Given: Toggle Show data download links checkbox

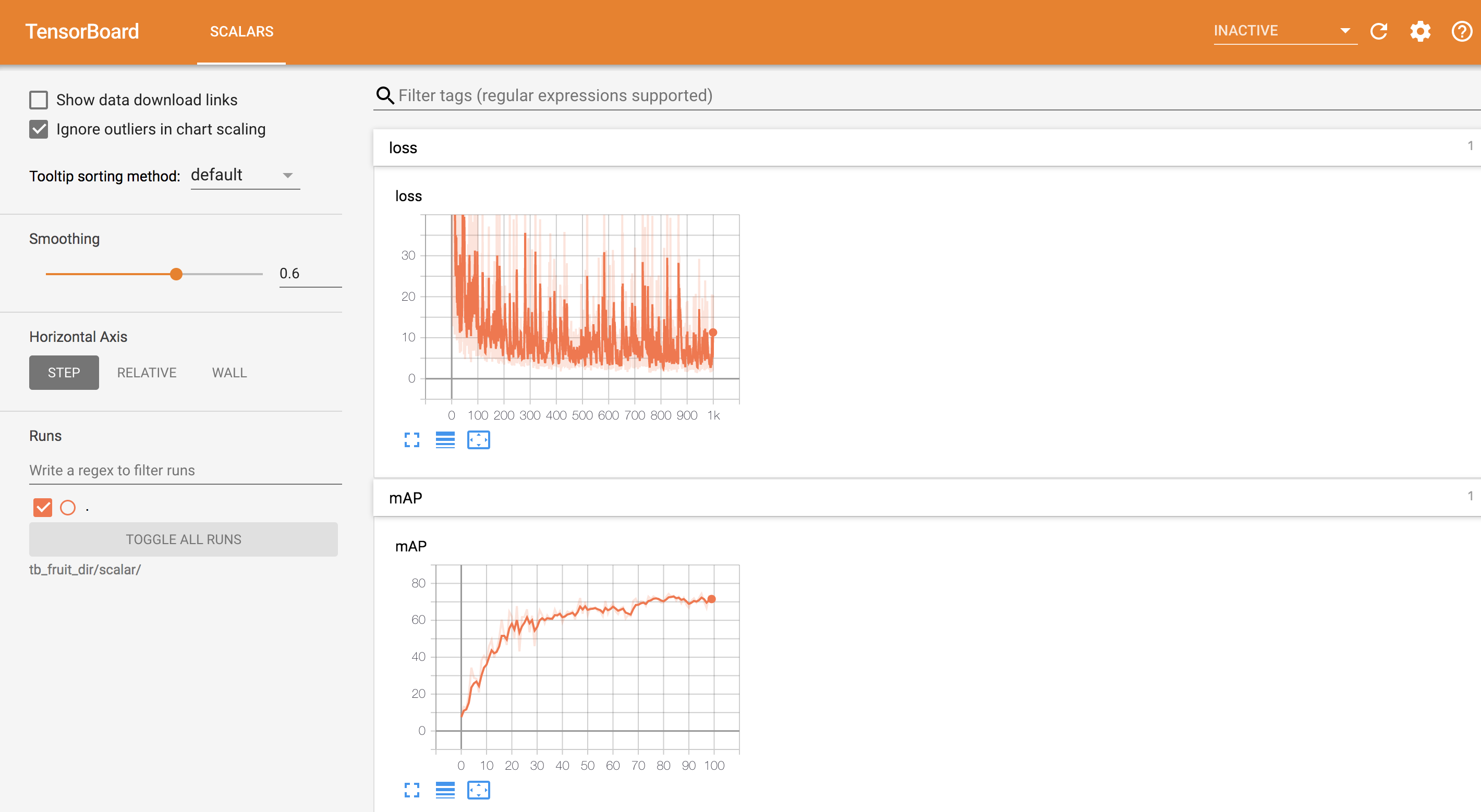Looking at the screenshot, I should (x=37, y=100).
